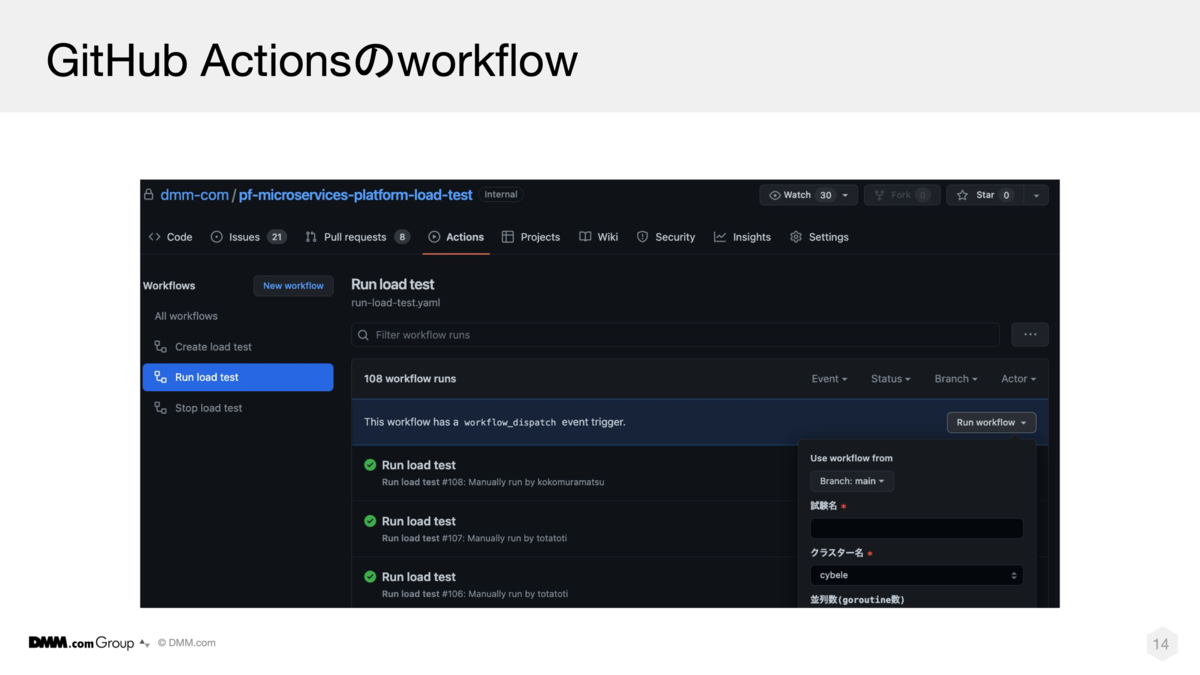Click the fork icon on Fork button

point(880,195)
